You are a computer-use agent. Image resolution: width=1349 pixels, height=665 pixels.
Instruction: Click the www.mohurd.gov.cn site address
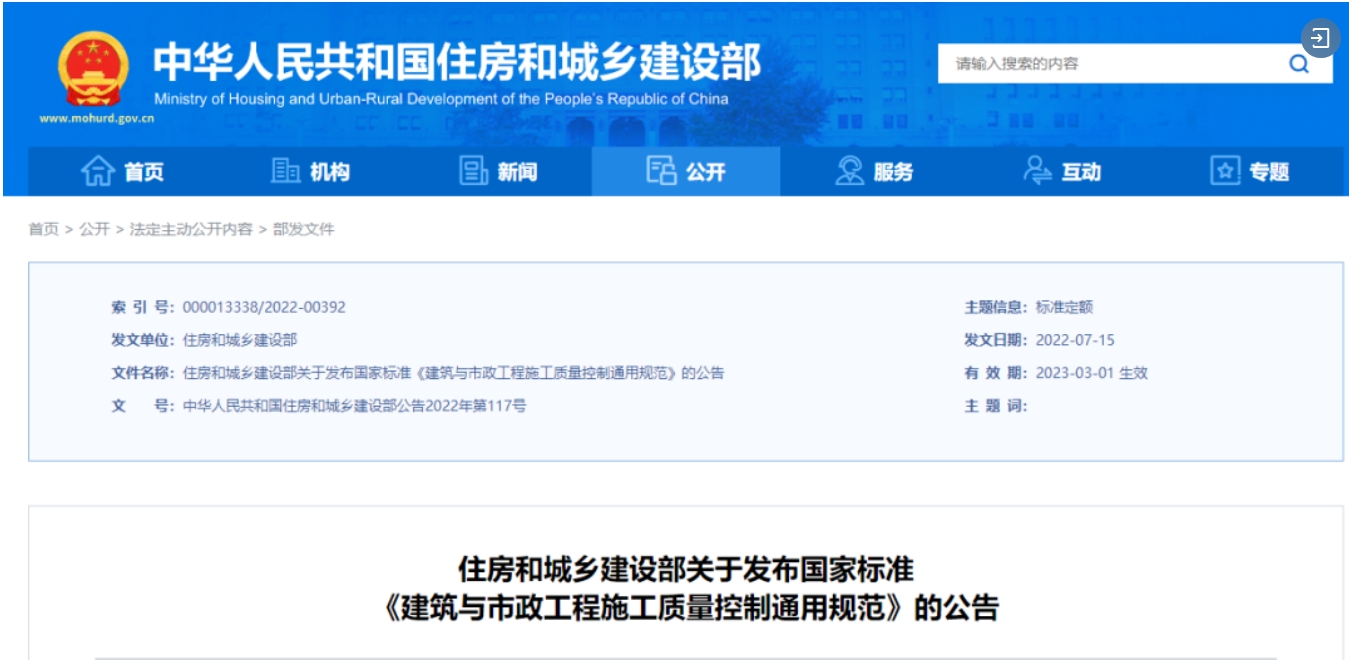pyautogui.click(x=96, y=118)
